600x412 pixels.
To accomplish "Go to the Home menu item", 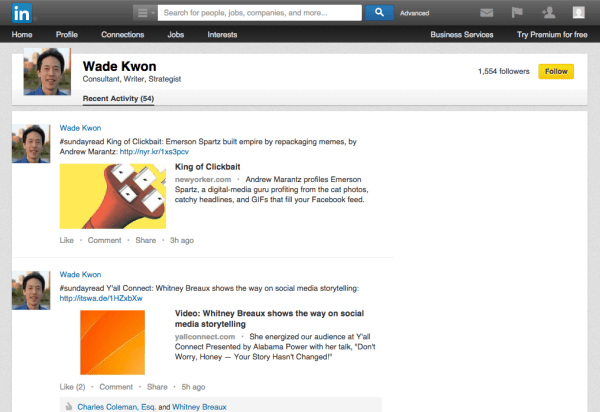I will pos(22,34).
